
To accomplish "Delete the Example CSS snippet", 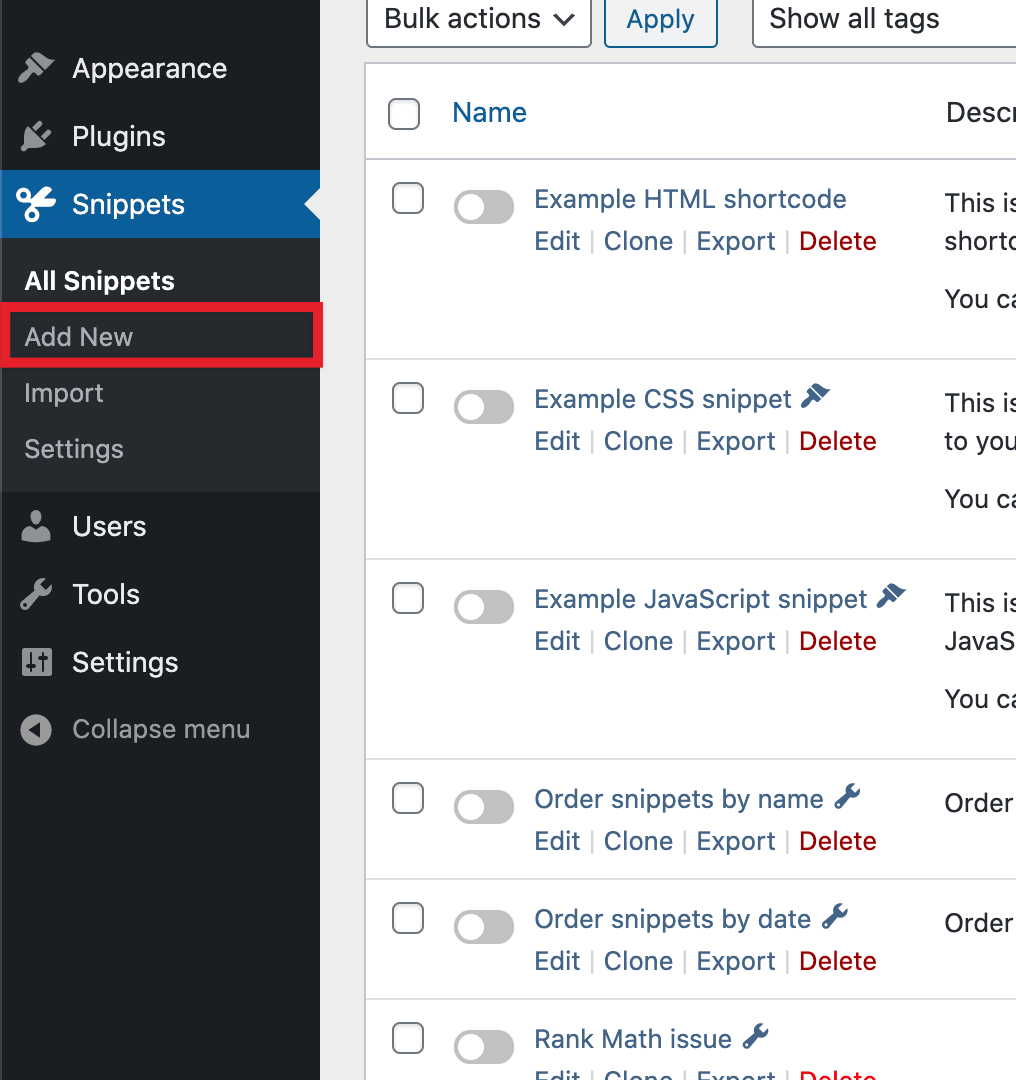I will coord(838,441).
